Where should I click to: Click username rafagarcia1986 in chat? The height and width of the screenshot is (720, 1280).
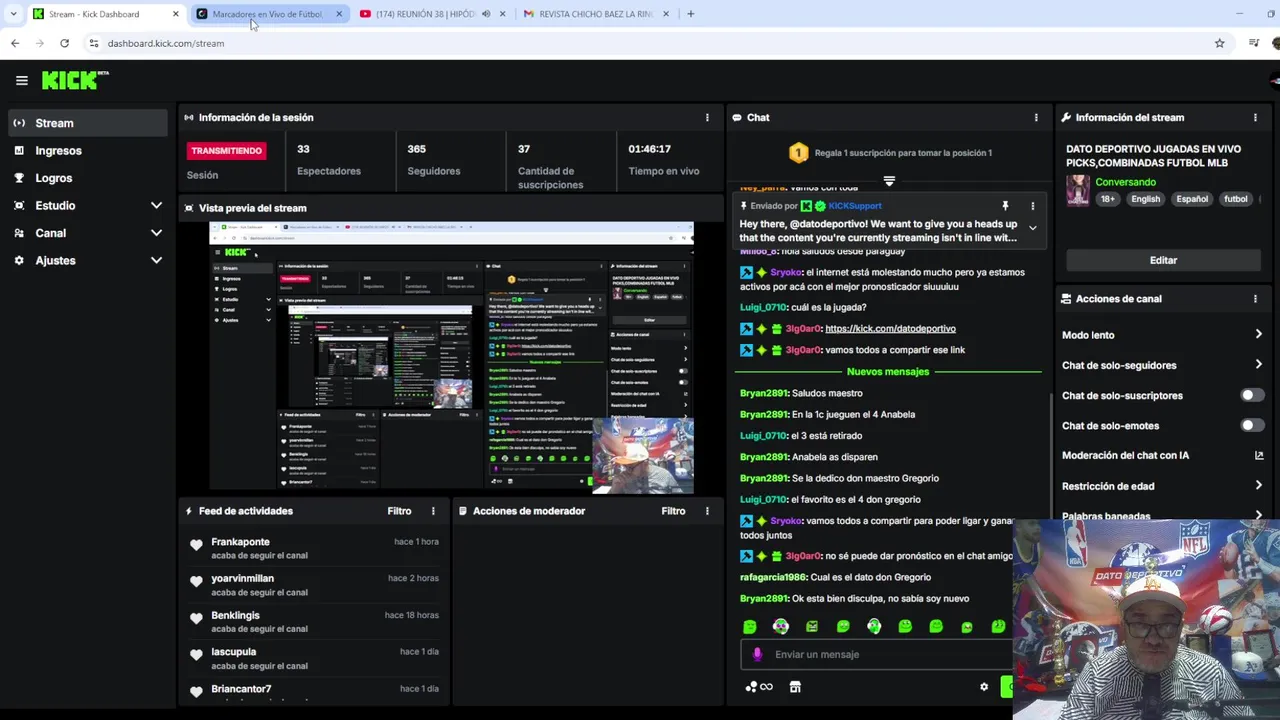coord(773,578)
